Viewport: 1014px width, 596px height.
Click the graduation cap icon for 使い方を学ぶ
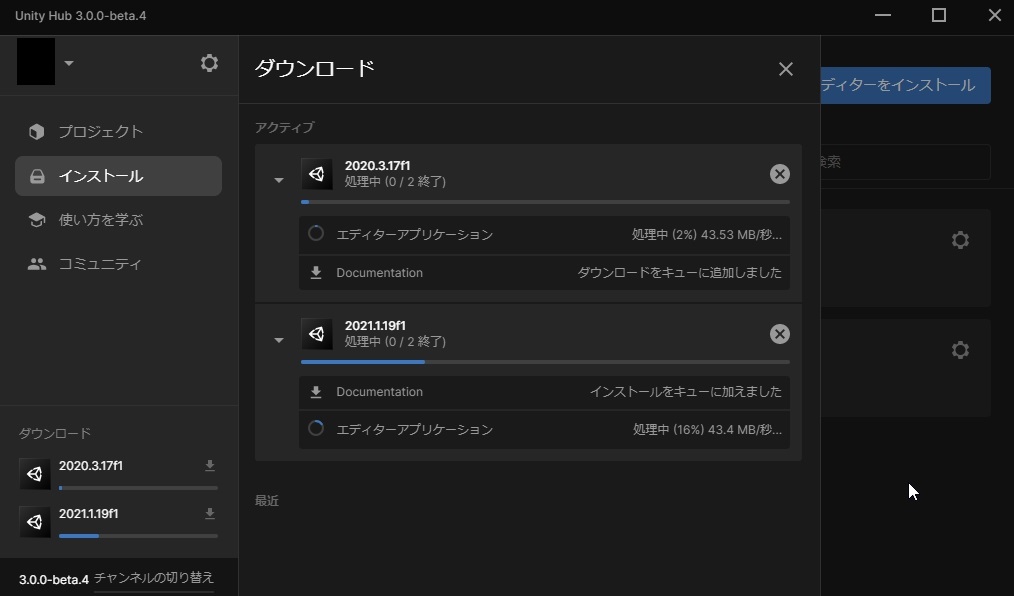37,220
